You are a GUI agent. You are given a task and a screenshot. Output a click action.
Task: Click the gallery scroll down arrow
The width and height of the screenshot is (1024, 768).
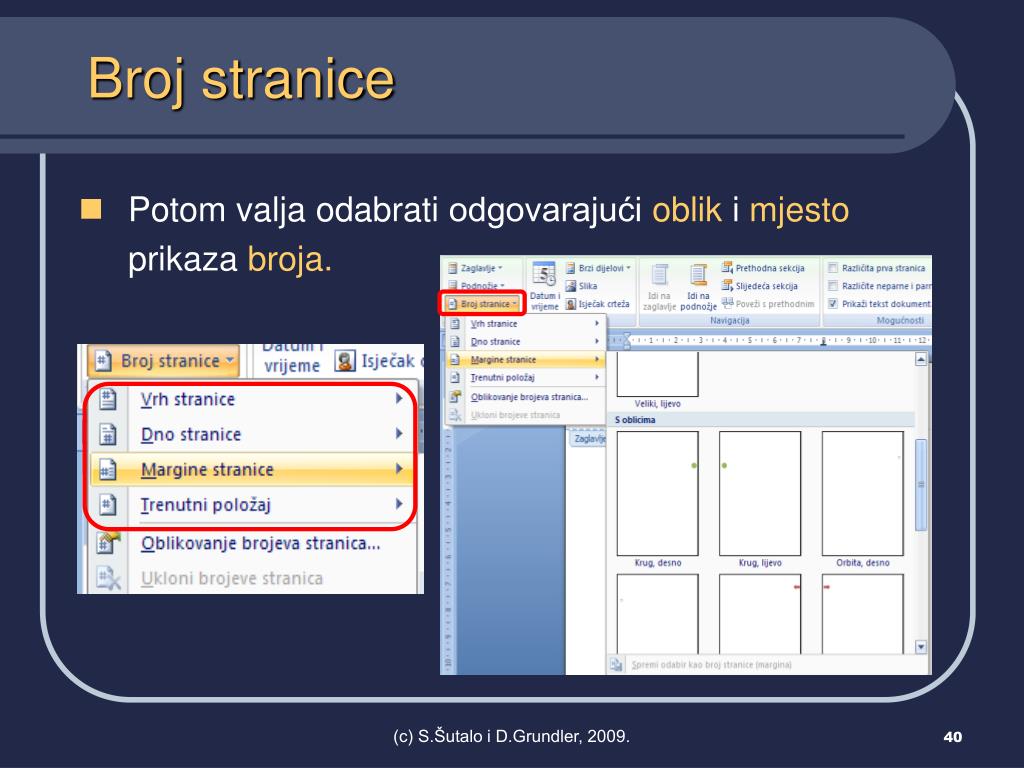coord(921,647)
